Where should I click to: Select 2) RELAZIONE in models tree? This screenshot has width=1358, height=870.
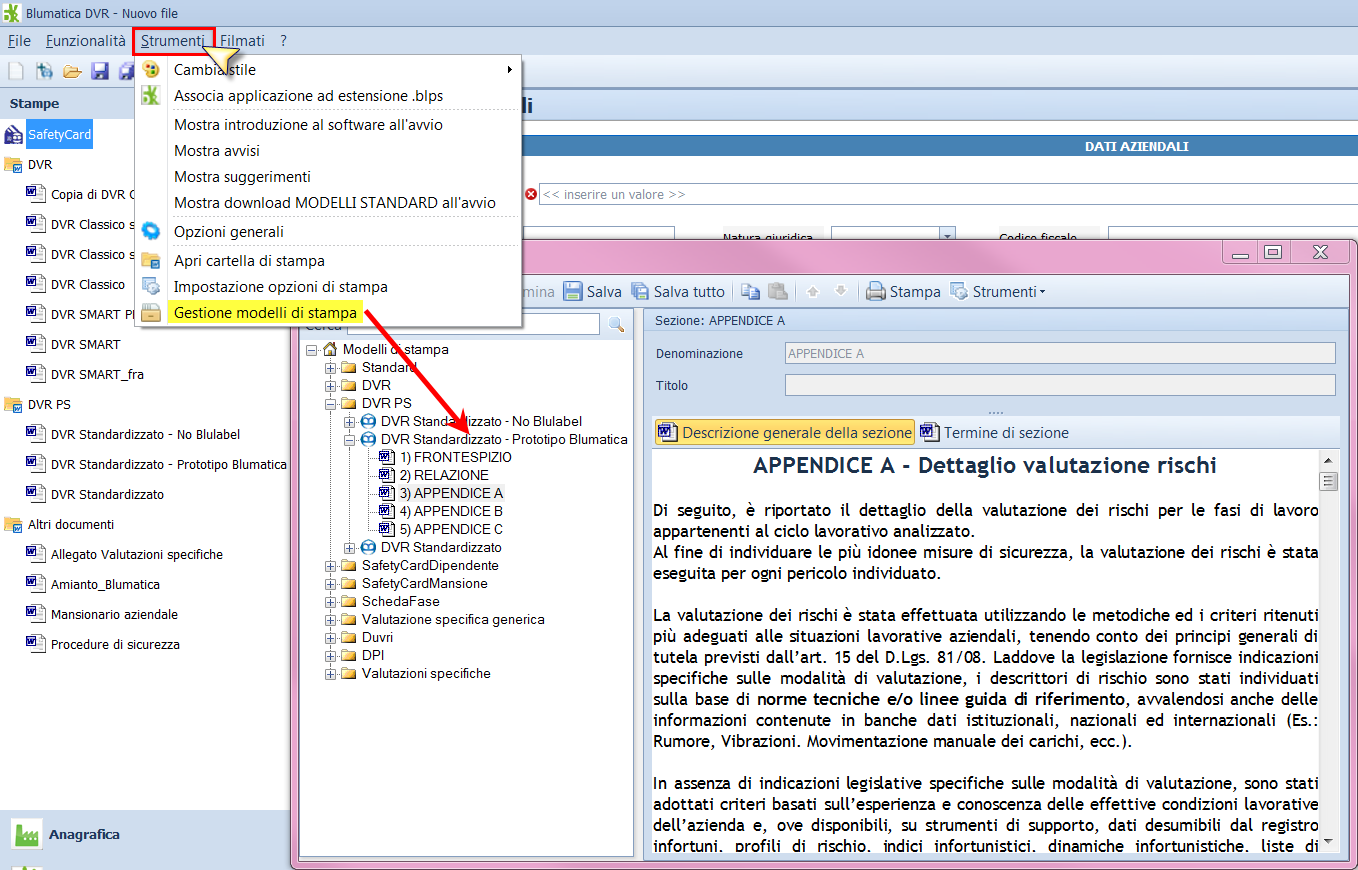[444, 475]
